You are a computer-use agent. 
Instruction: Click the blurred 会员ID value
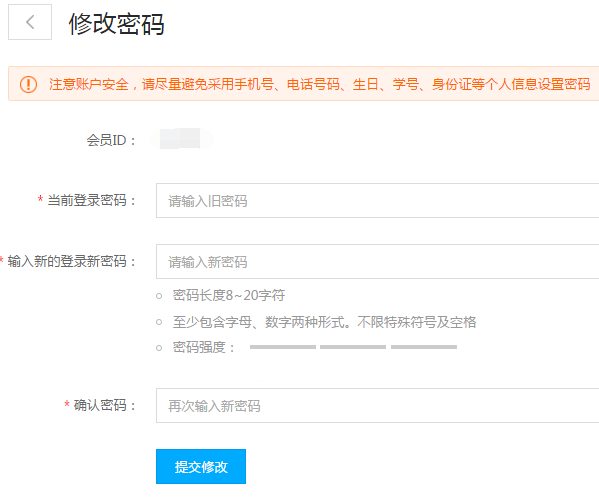pyautogui.click(x=182, y=139)
